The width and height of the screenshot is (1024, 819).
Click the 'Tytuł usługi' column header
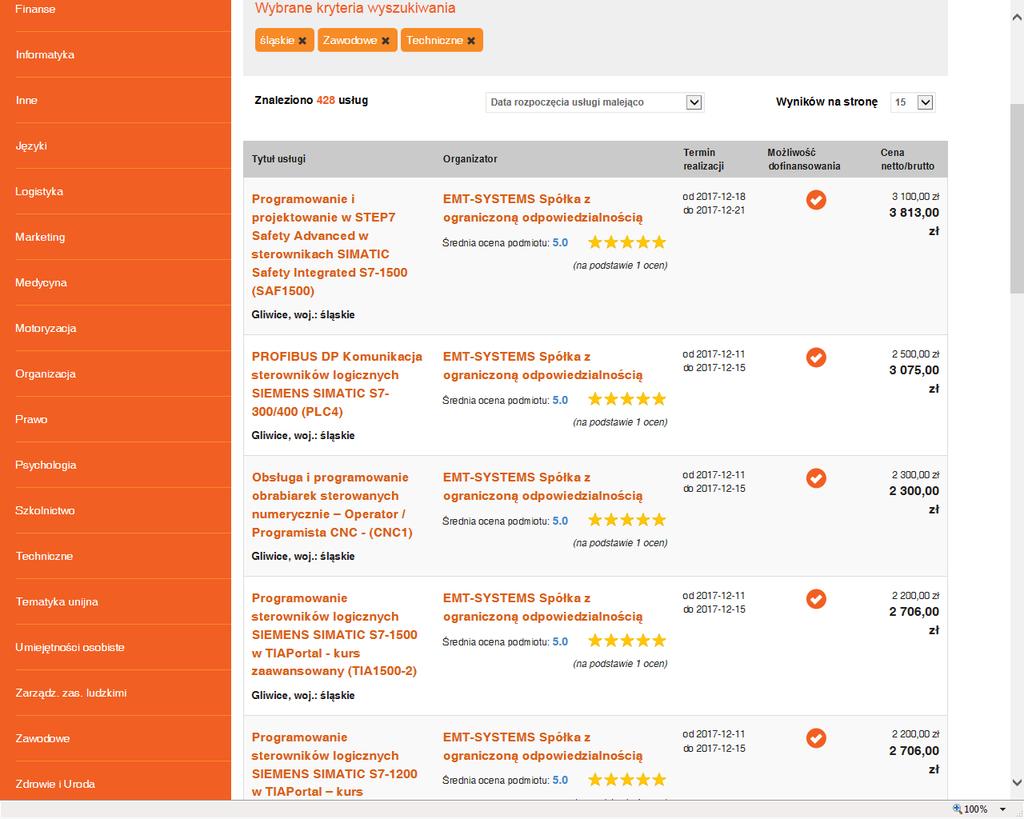(279, 159)
